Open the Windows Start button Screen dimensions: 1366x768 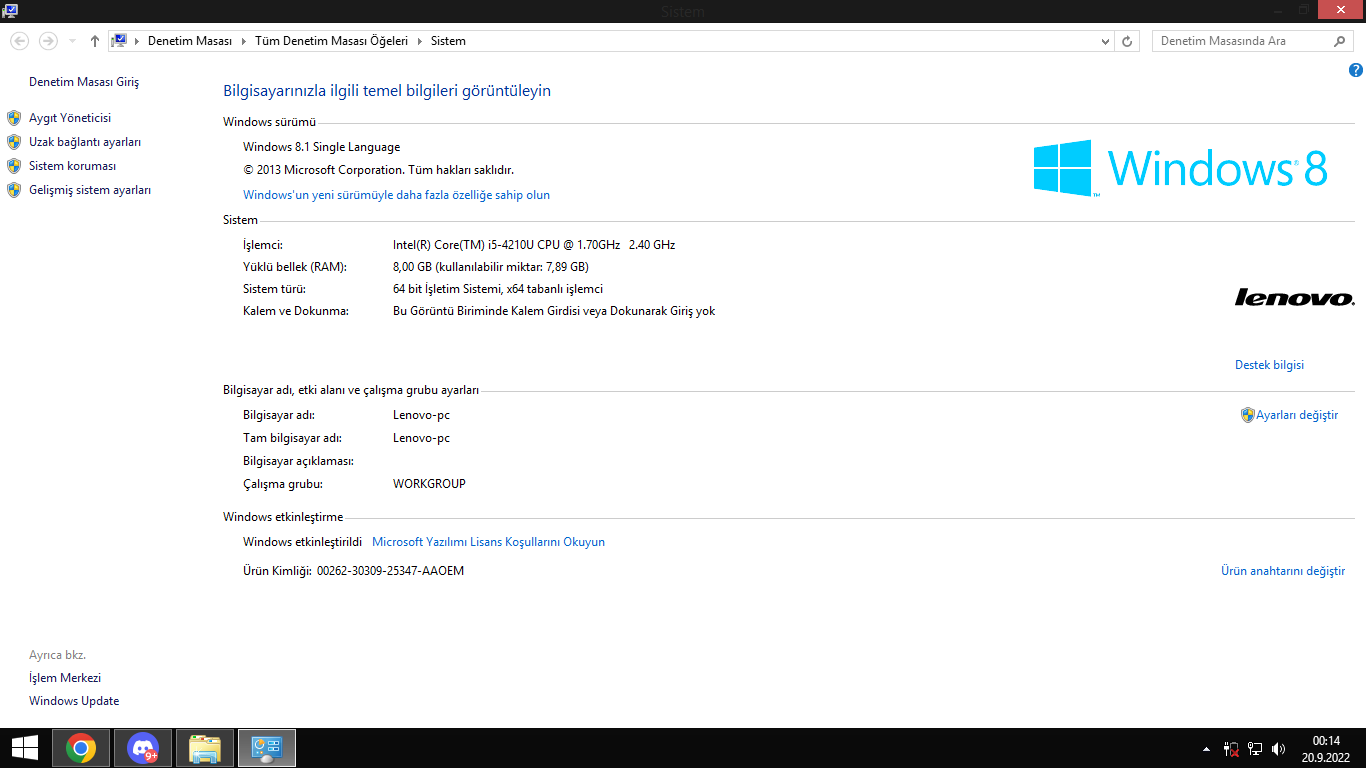click(x=25, y=748)
